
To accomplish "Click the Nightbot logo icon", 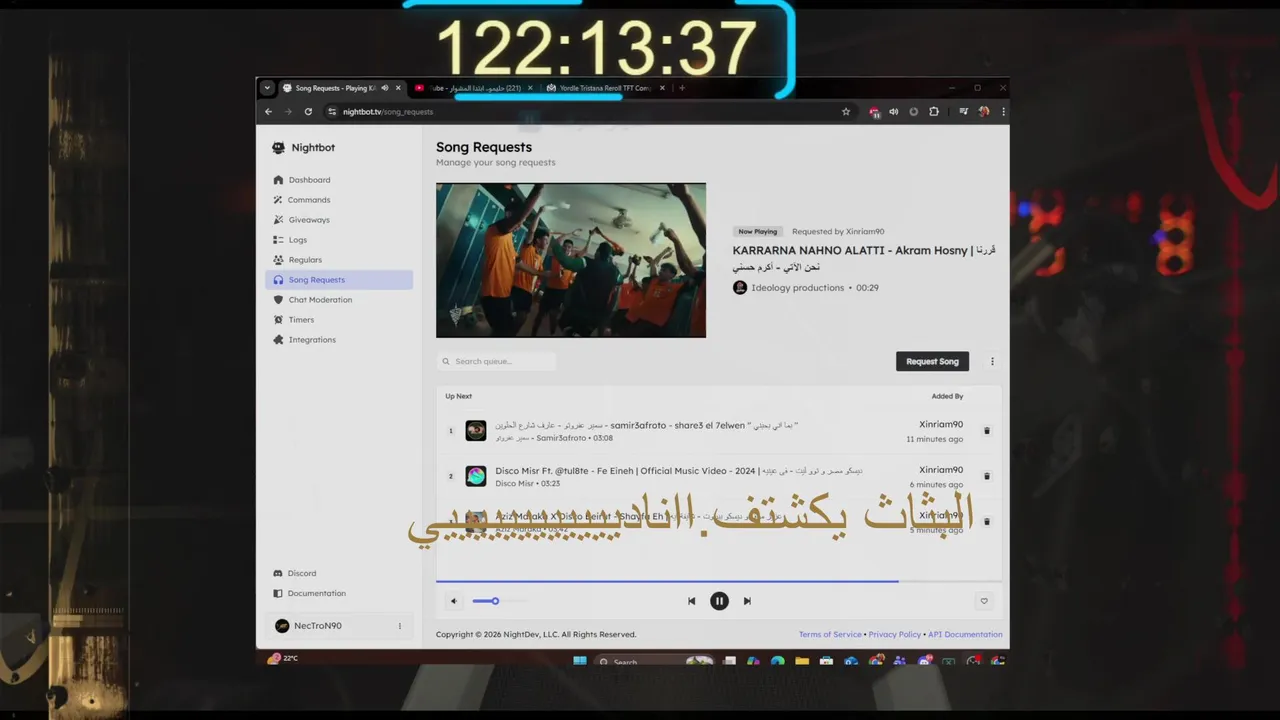I will click(278, 148).
